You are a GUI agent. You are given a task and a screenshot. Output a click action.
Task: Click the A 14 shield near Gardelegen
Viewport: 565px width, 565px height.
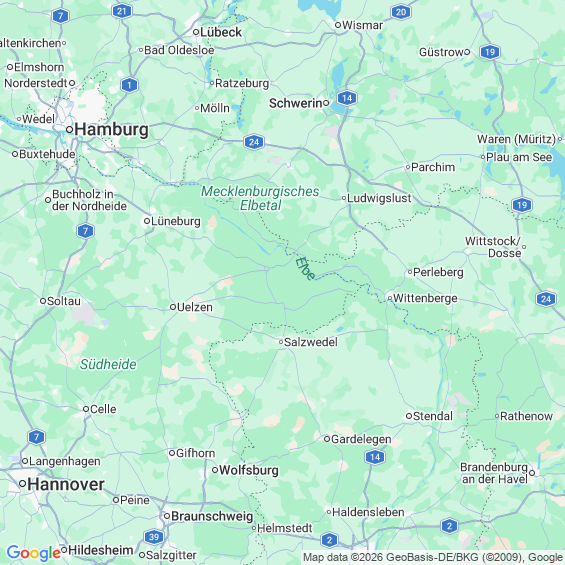point(375,457)
